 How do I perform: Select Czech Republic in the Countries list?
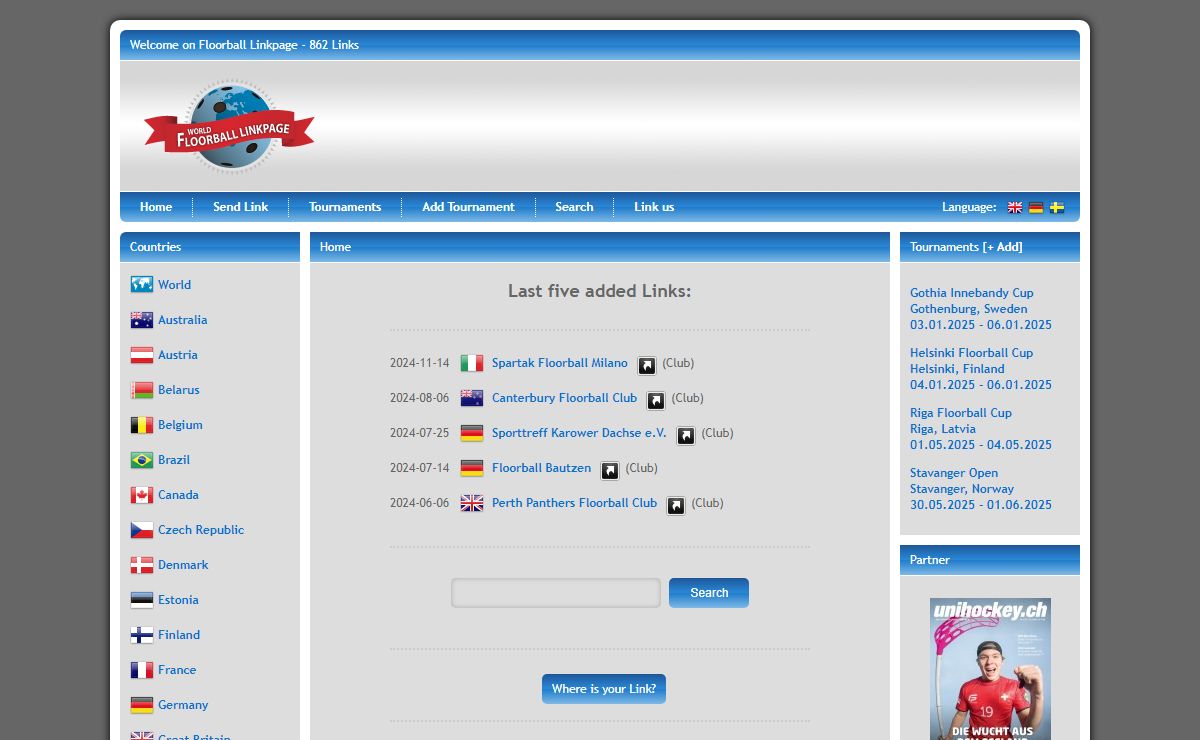pos(201,530)
